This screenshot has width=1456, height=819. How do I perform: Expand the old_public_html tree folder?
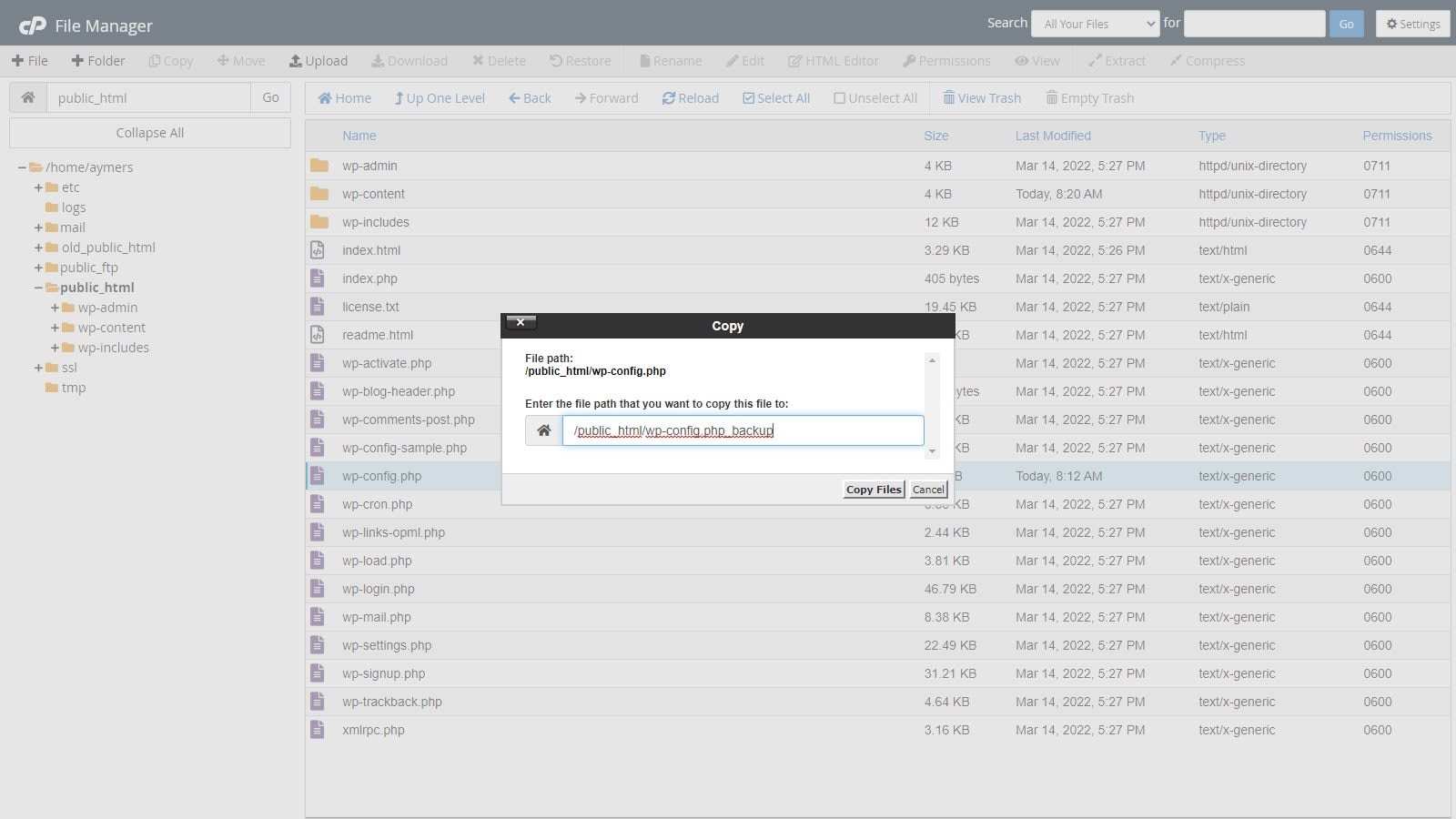coord(38,248)
